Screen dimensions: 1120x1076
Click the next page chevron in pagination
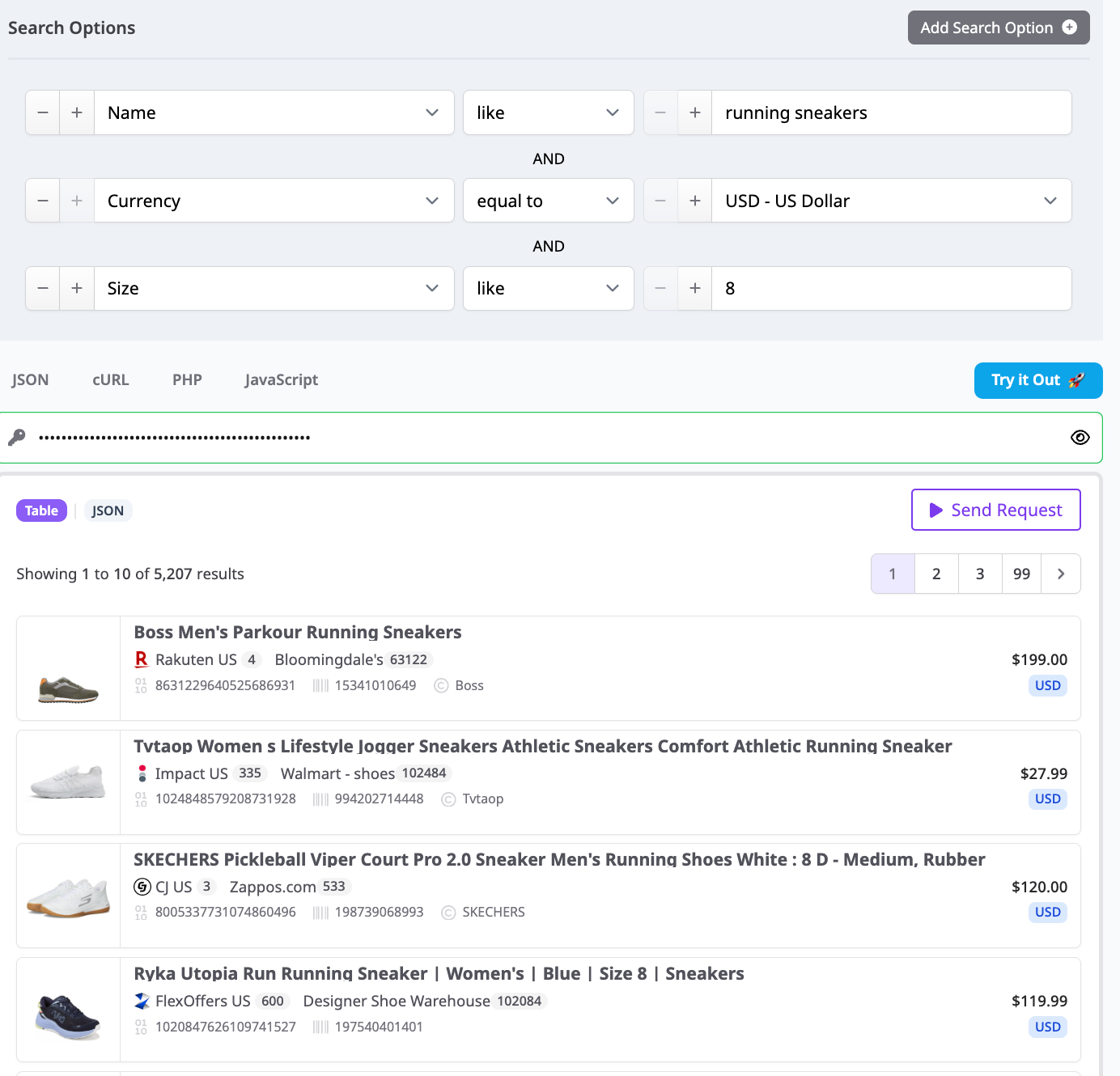(x=1061, y=574)
